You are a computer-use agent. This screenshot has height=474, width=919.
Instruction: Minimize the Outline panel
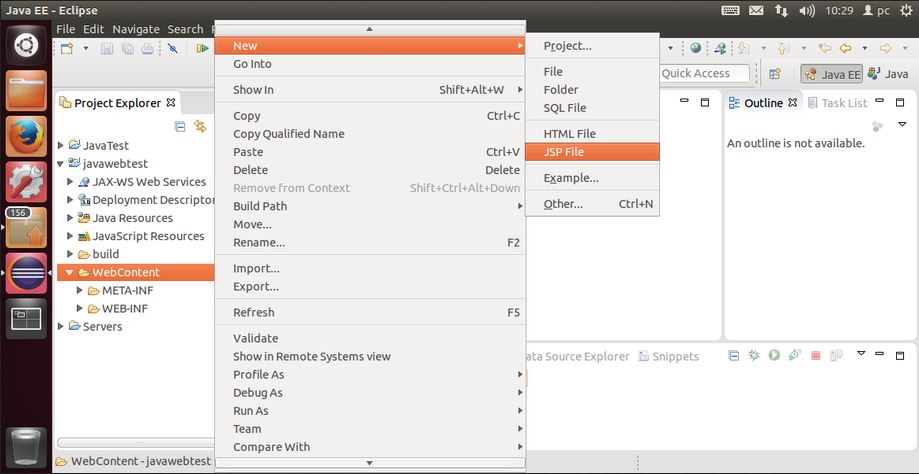[x=879, y=101]
